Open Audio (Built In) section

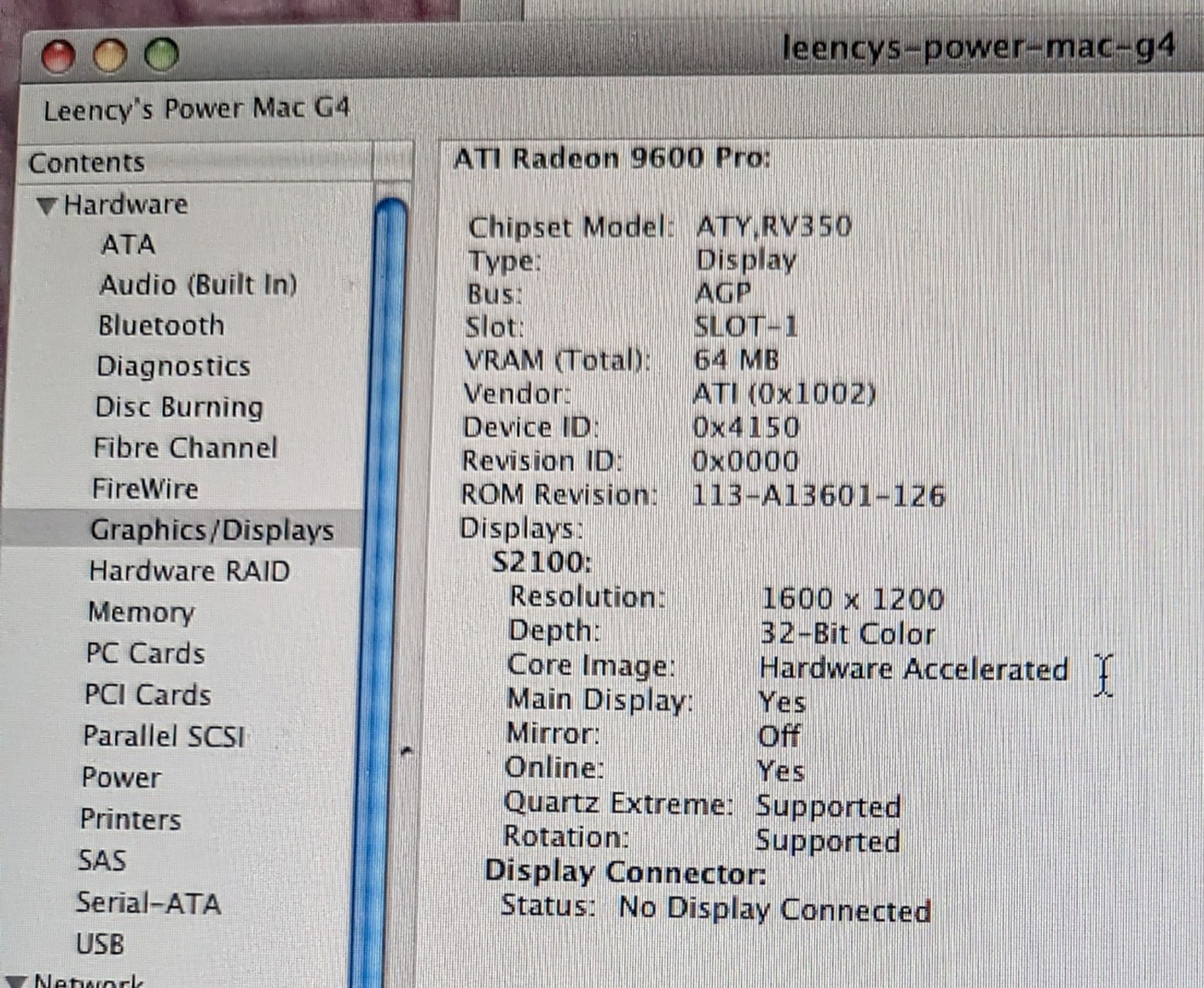(x=198, y=285)
